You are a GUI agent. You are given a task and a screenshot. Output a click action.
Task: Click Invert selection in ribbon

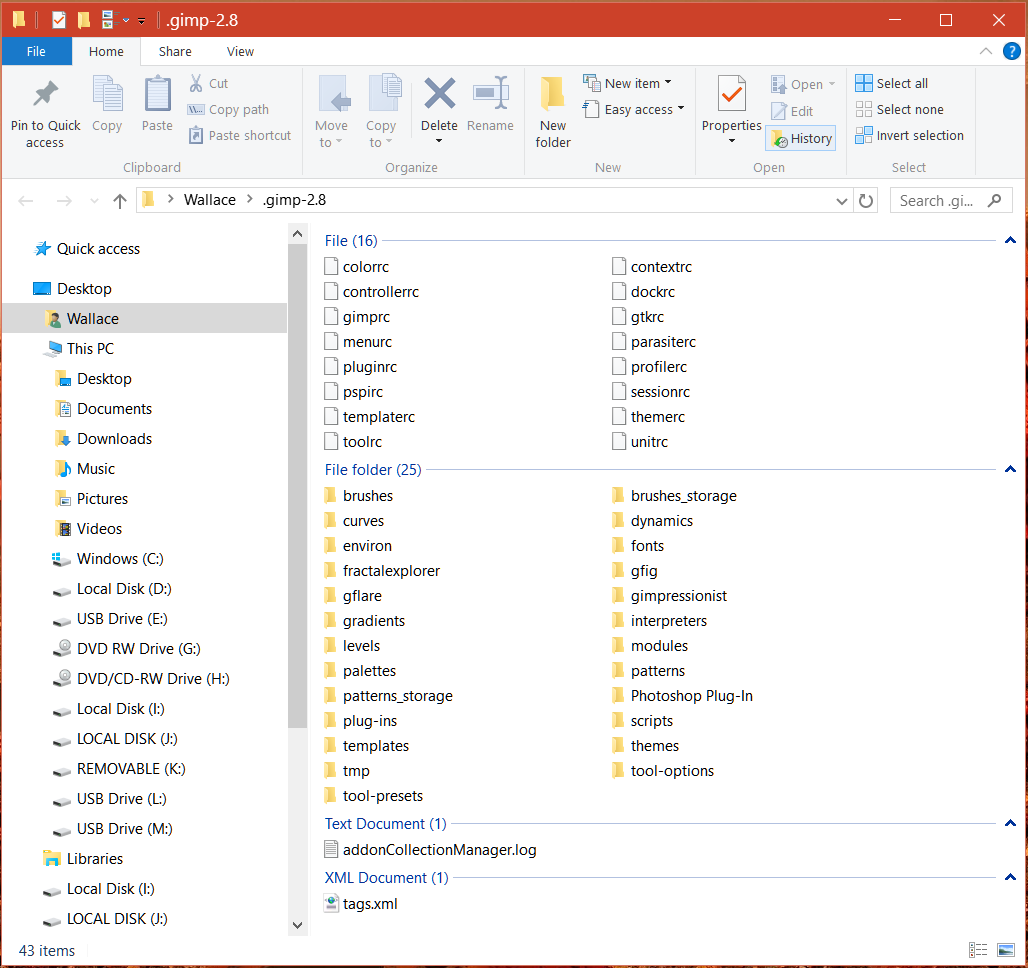(909, 135)
